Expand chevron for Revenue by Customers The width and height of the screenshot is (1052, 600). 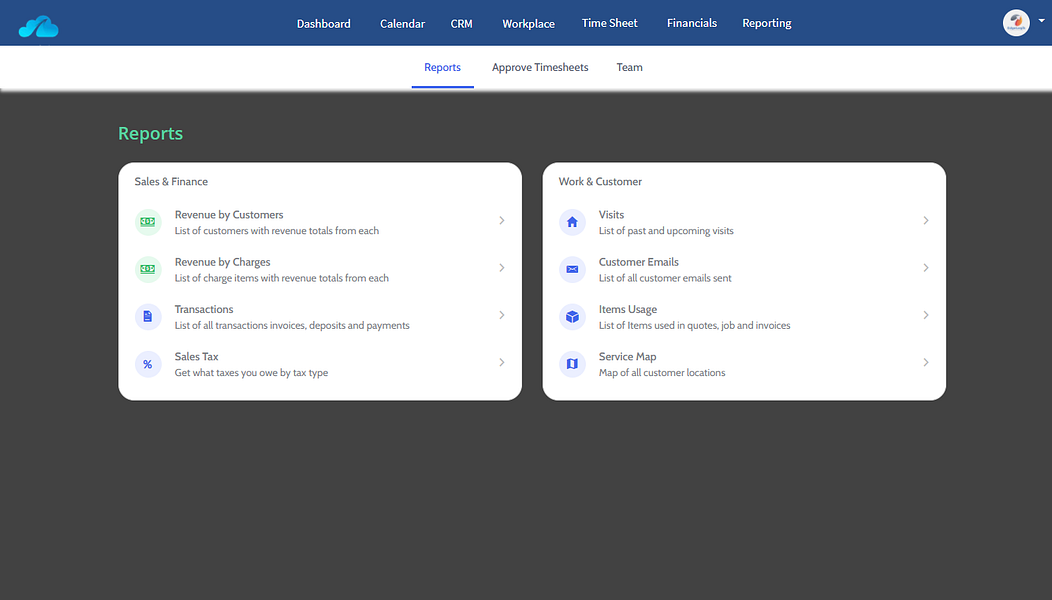pos(501,221)
